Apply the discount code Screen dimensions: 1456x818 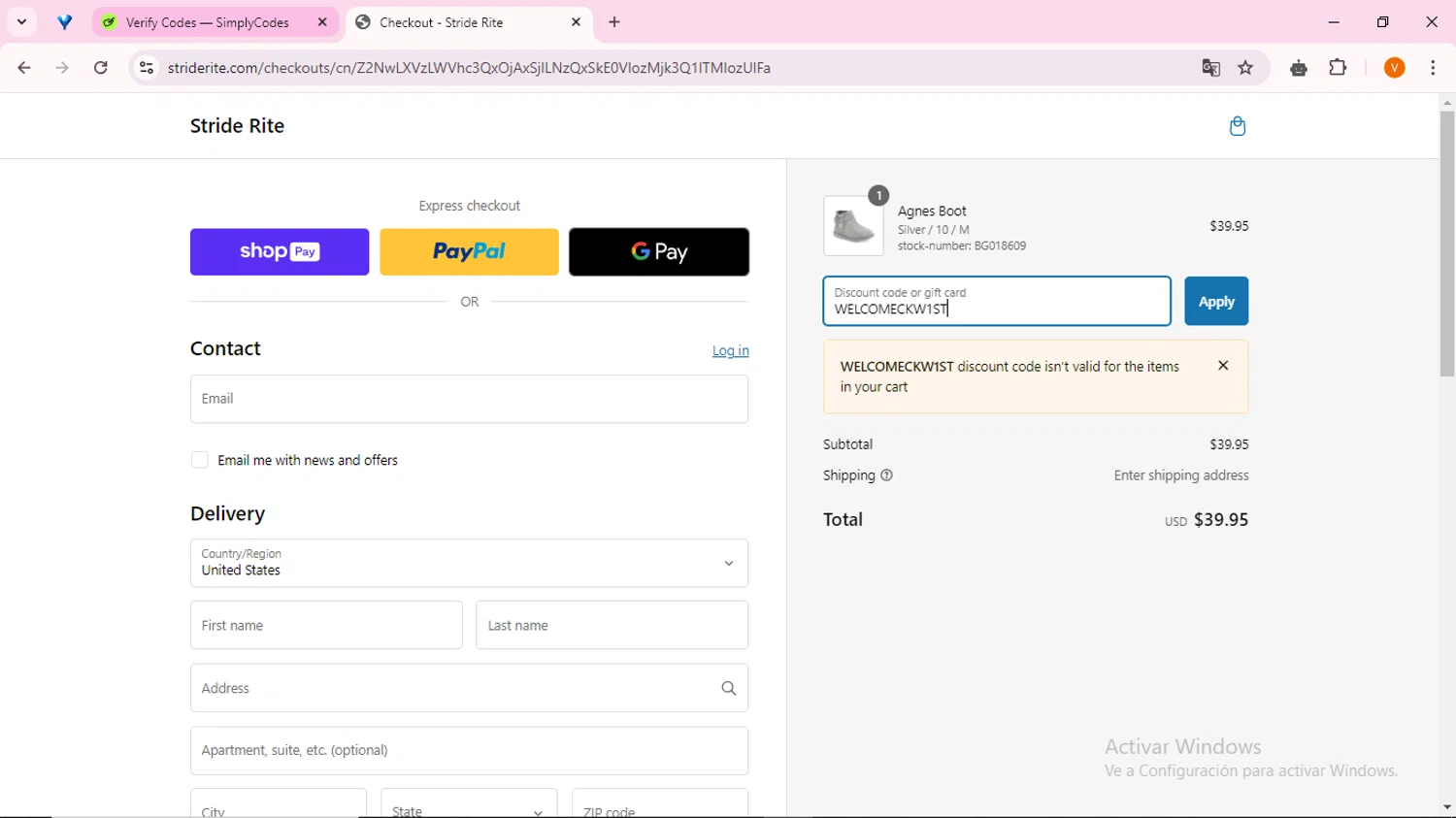click(1216, 302)
